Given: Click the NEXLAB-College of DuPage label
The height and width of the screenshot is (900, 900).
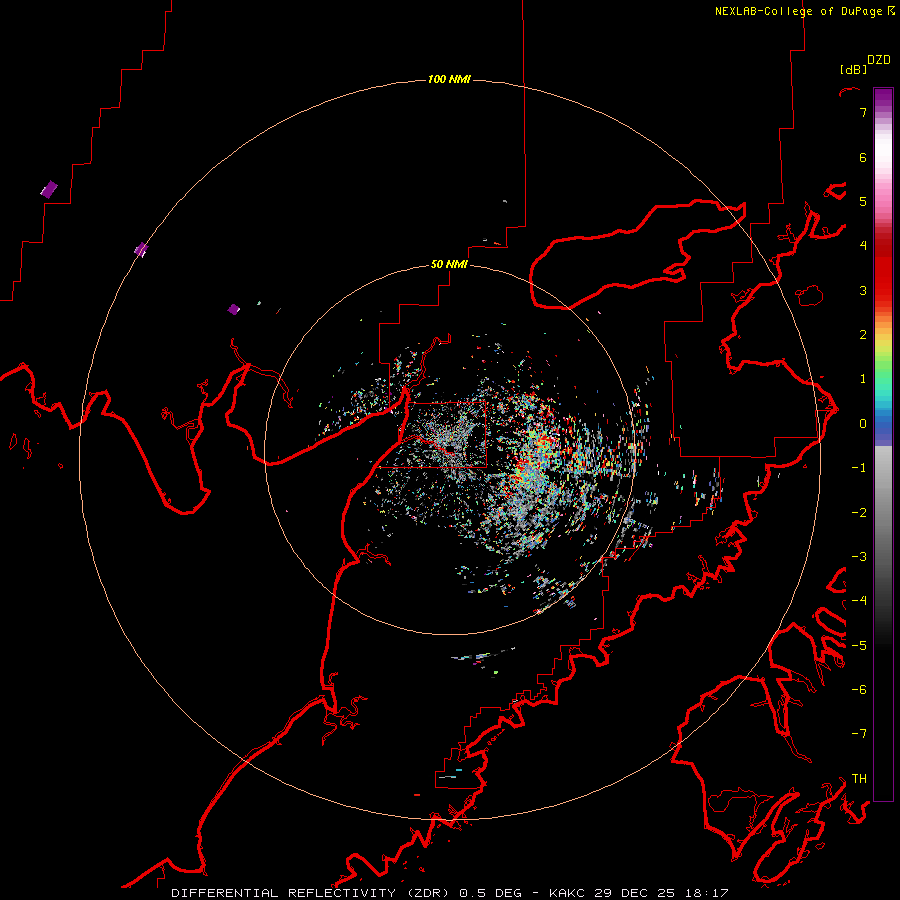Looking at the screenshot, I should click(798, 11).
